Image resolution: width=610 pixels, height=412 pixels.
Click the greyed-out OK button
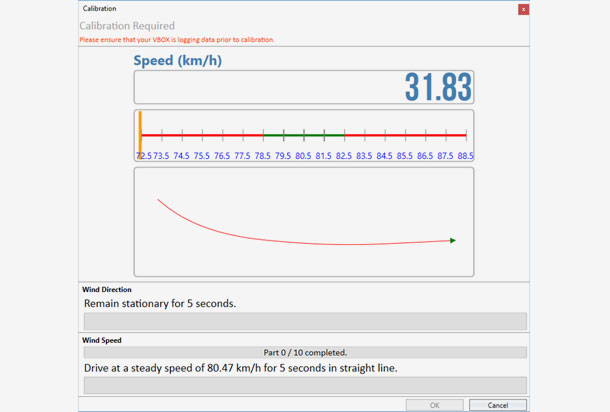click(x=434, y=405)
